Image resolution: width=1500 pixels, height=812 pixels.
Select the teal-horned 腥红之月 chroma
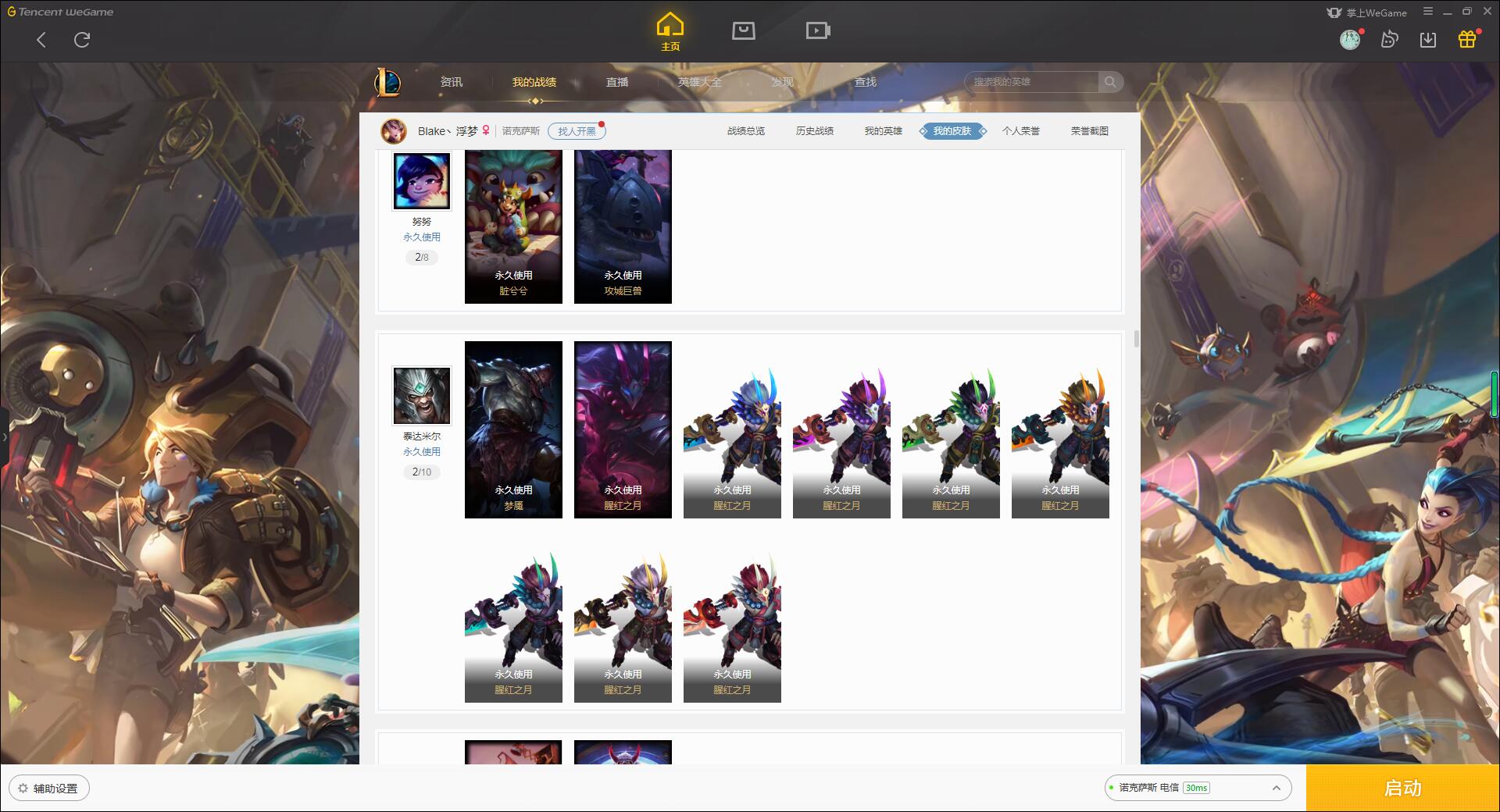coord(513,626)
